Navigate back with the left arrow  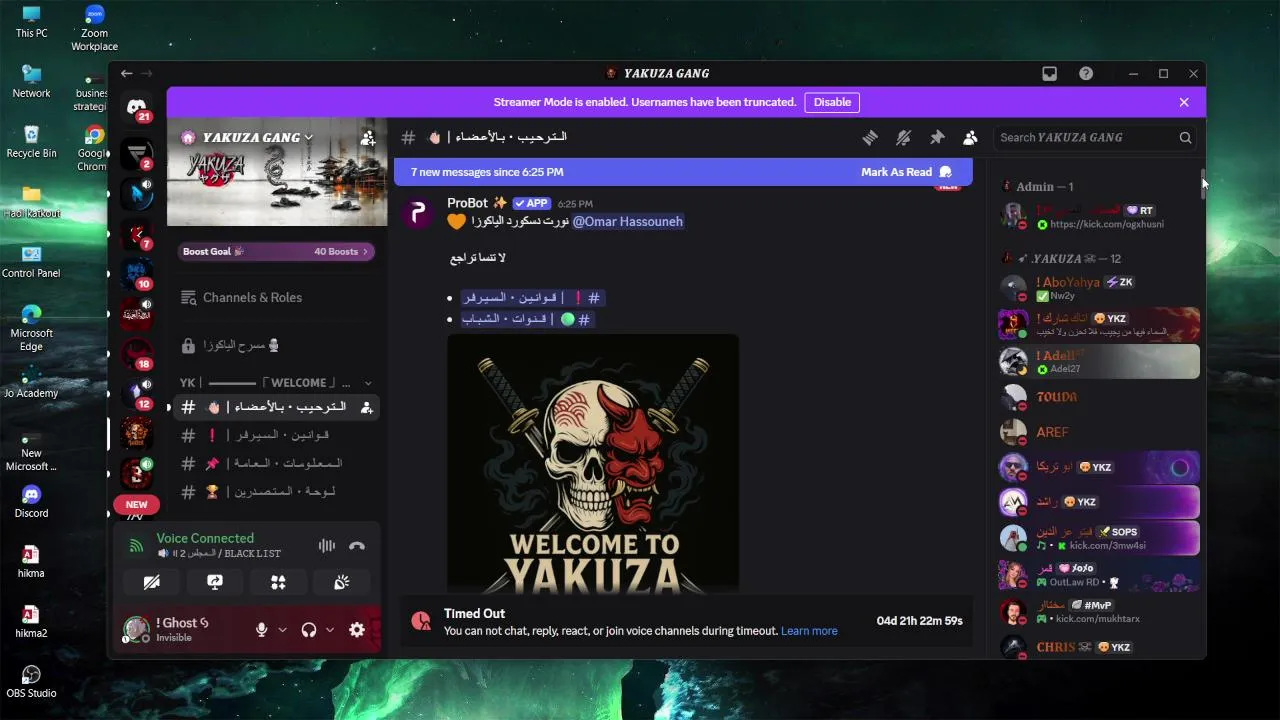126,74
